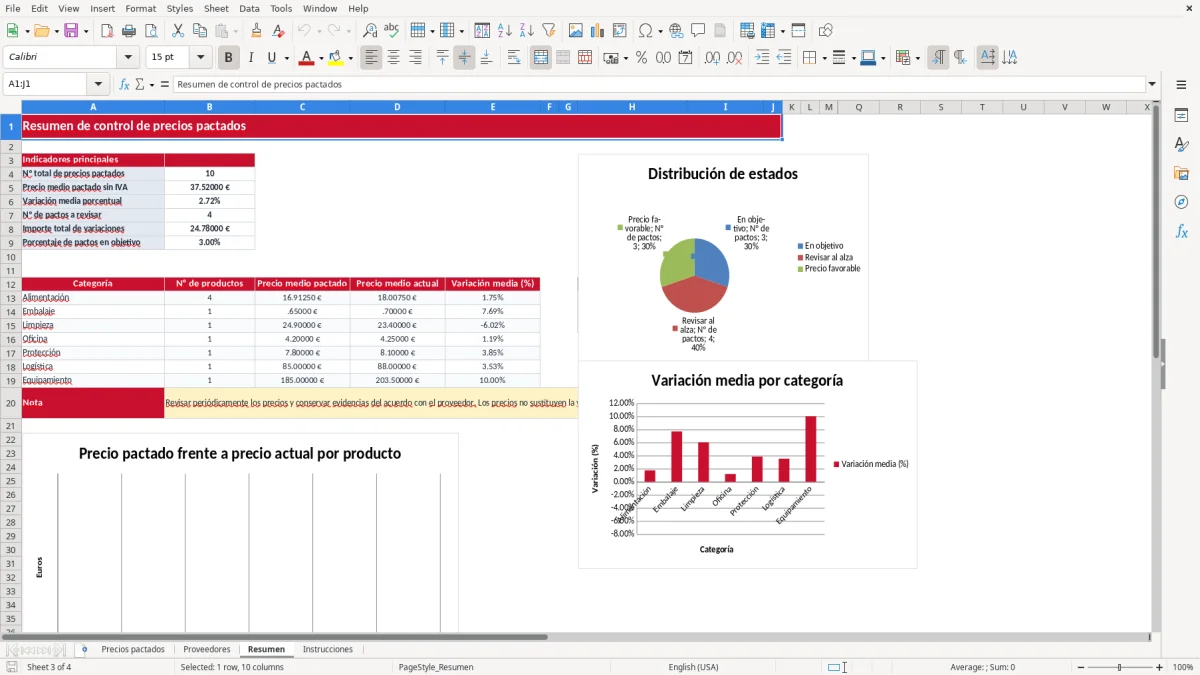
Task: Apply the red font color swatch
Action: [x=307, y=58]
